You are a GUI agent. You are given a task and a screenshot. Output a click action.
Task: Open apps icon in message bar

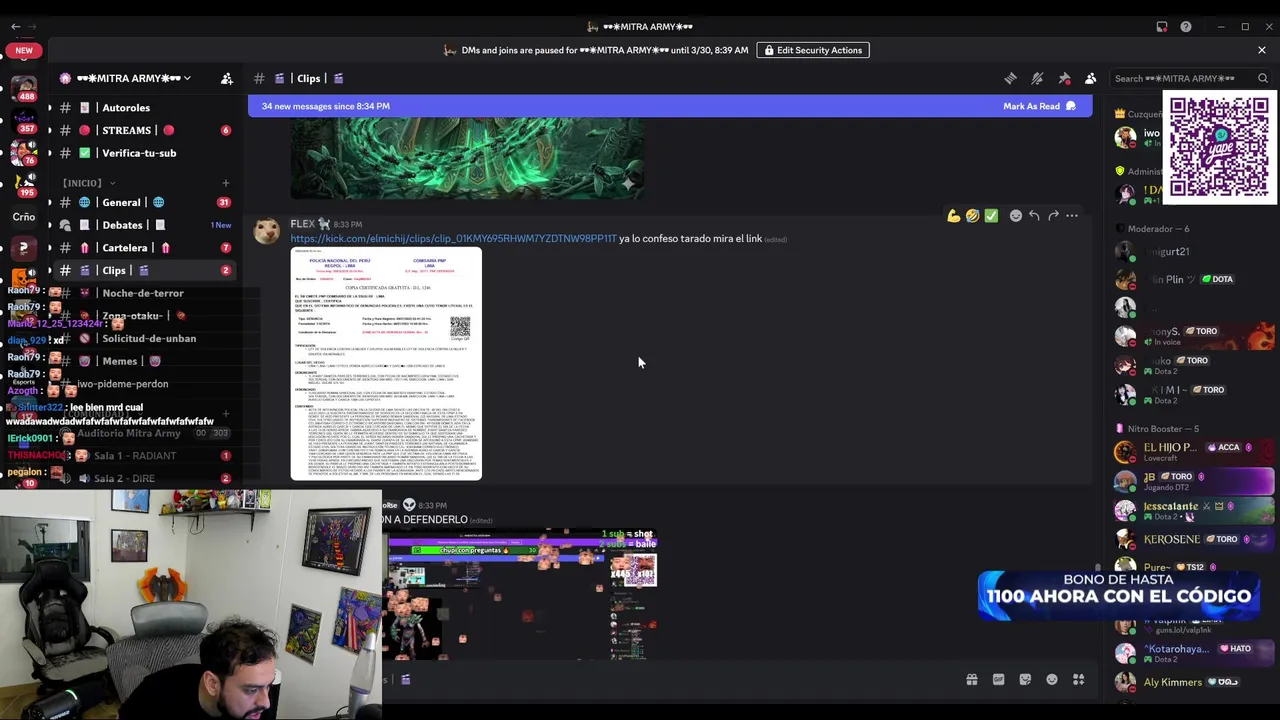(1079, 680)
